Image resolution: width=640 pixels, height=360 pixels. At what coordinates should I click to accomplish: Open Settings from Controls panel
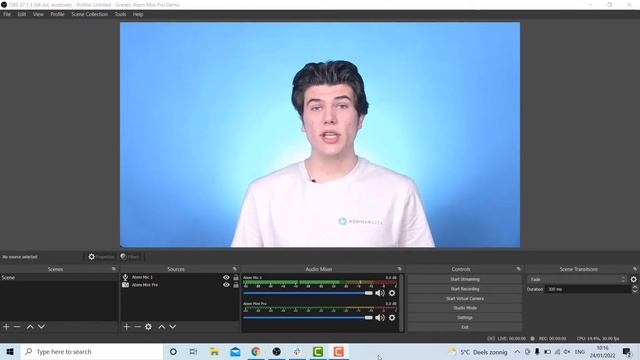tap(465, 318)
